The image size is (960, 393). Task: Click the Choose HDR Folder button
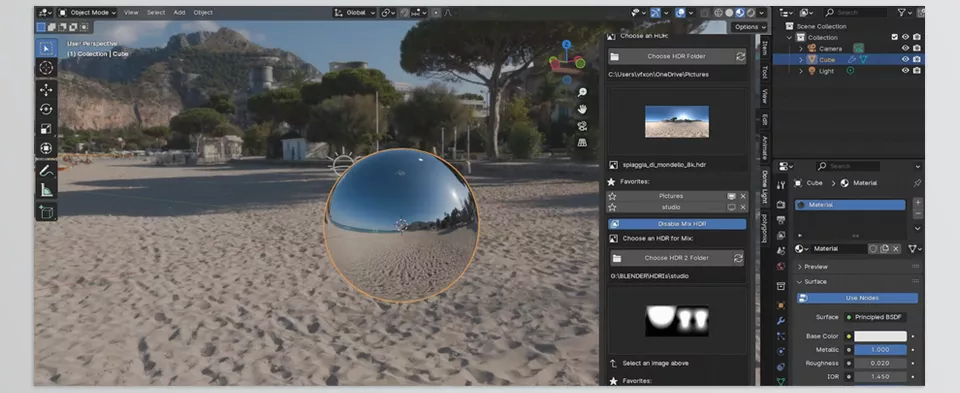(x=677, y=56)
